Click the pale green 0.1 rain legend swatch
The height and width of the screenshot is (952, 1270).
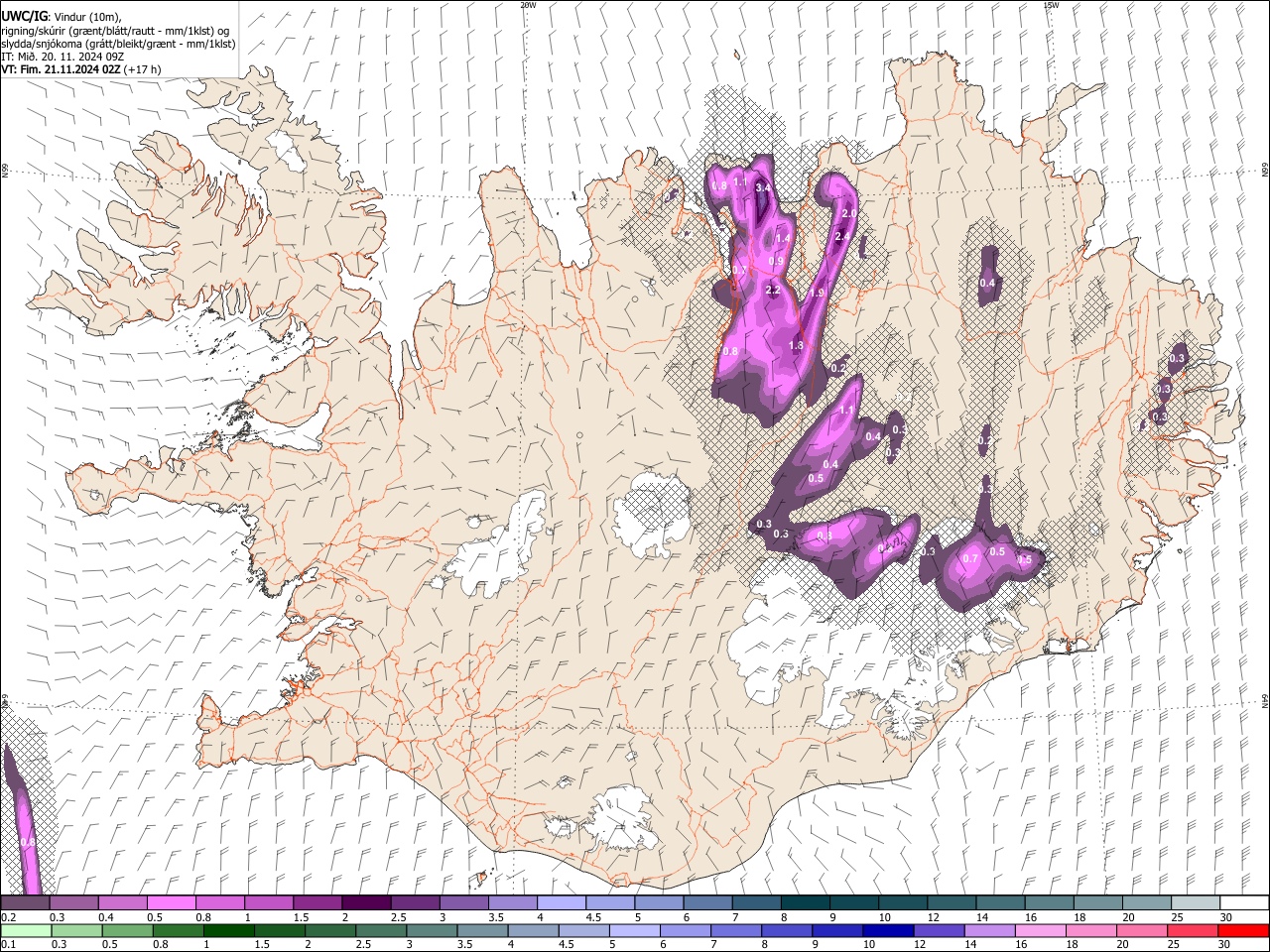coord(26,930)
